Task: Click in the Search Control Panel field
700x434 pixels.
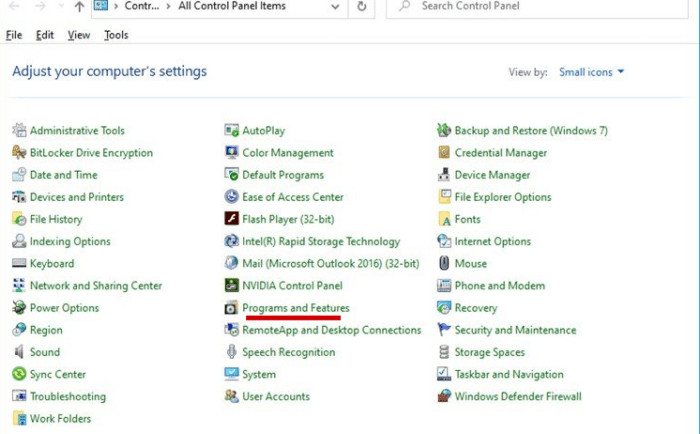Action: 537,6
